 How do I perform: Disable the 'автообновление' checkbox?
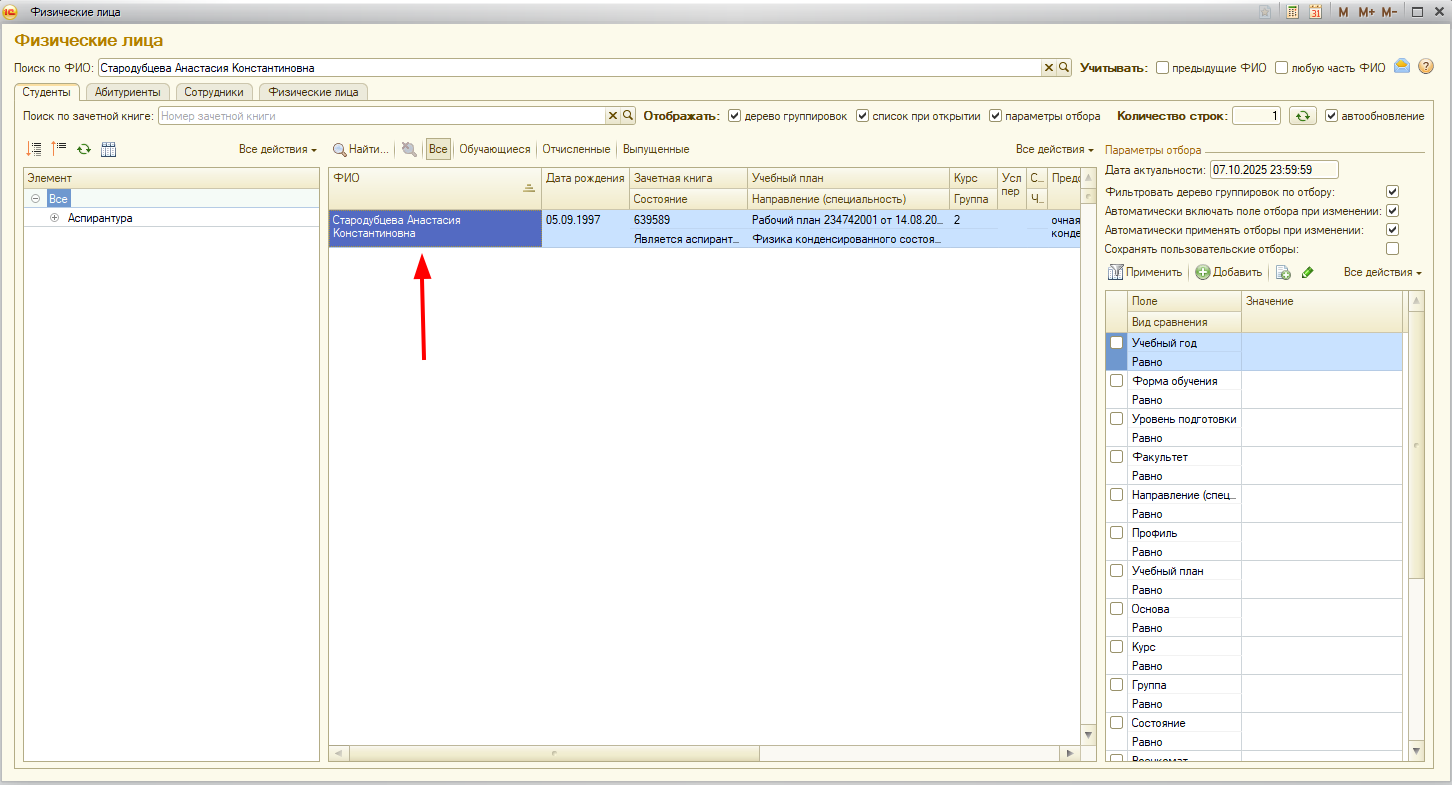tap(1331, 116)
